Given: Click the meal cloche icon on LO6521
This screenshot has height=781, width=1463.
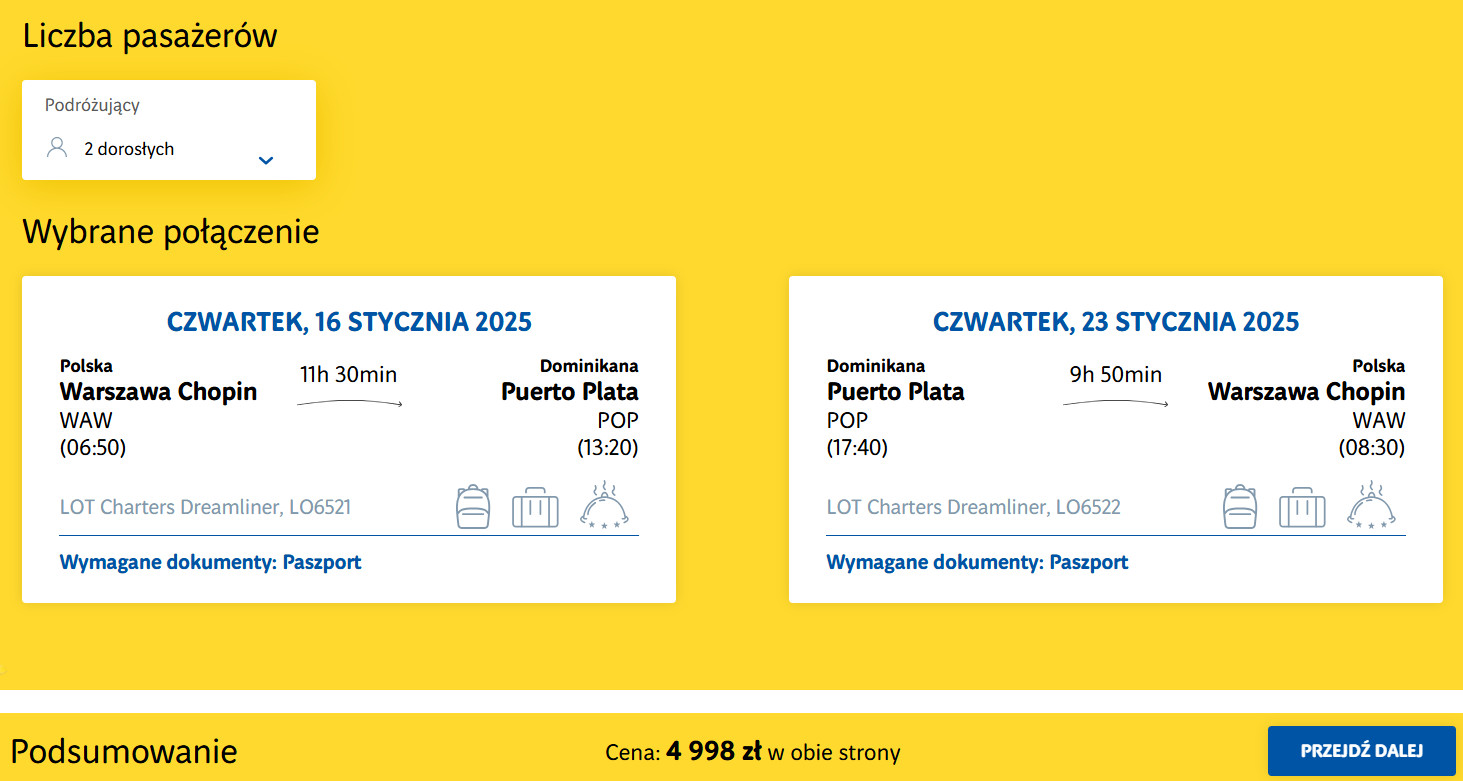Looking at the screenshot, I should click(607, 506).
